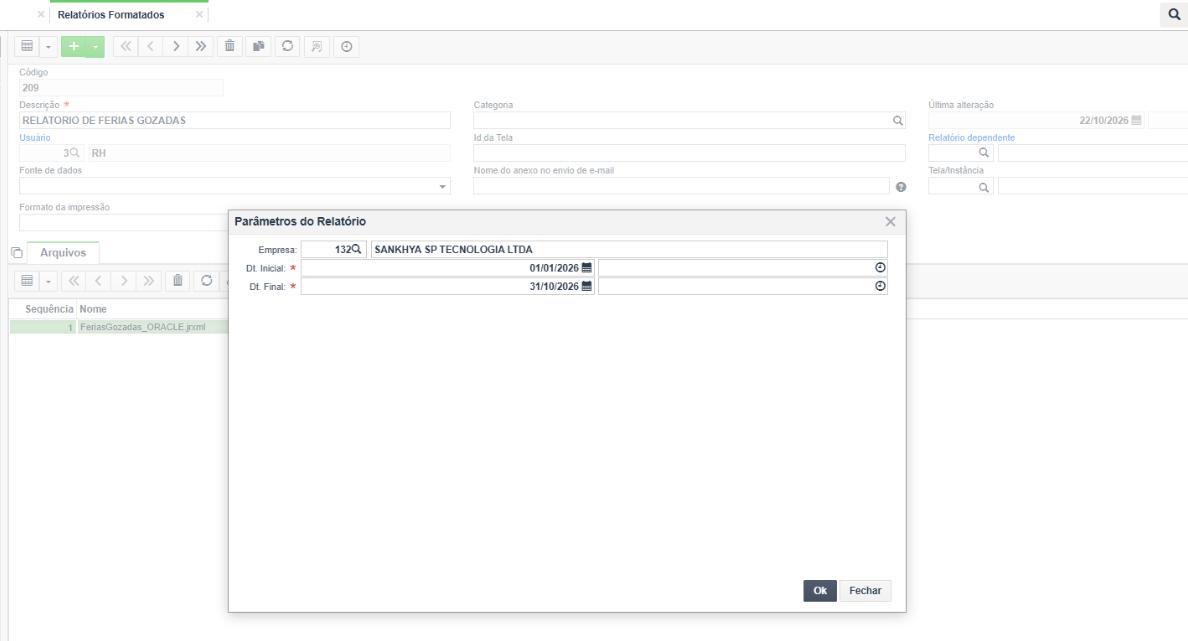
Task: Open the Relatório dependente lookup magnifier
Action: [983, 153]
